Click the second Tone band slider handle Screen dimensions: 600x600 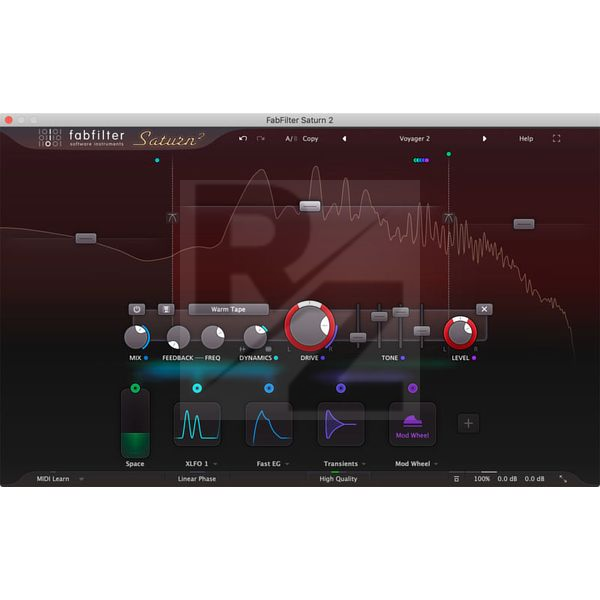(x=379, y=316)
